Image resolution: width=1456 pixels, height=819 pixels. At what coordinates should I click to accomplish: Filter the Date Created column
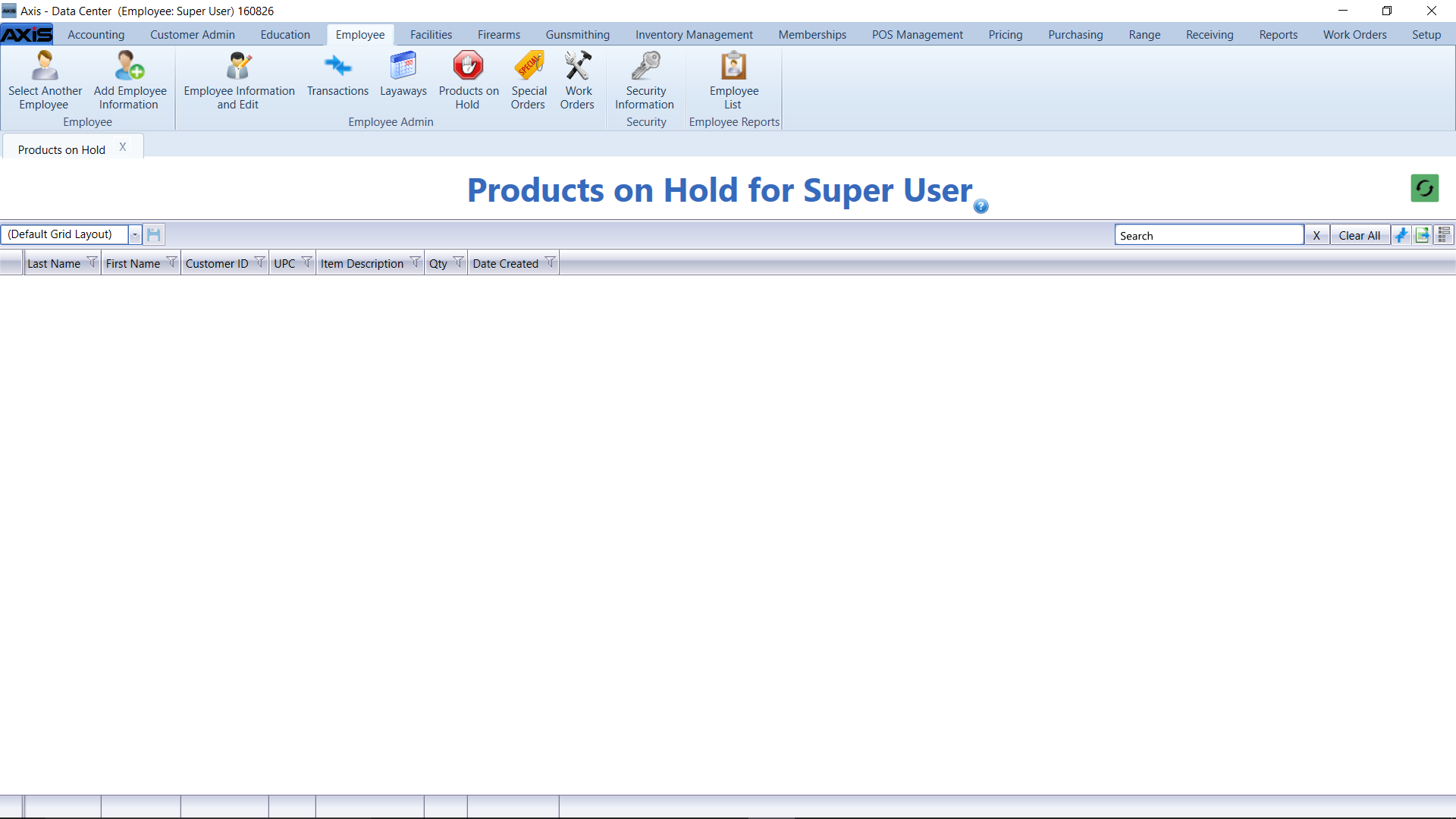click(x=550, y=262)
